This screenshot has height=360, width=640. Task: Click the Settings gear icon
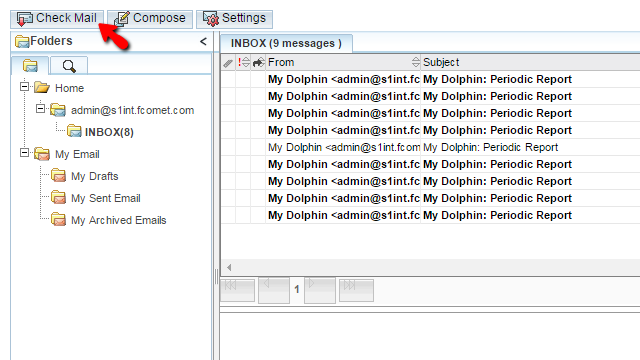pyautogui.click(x=211, y=19)
